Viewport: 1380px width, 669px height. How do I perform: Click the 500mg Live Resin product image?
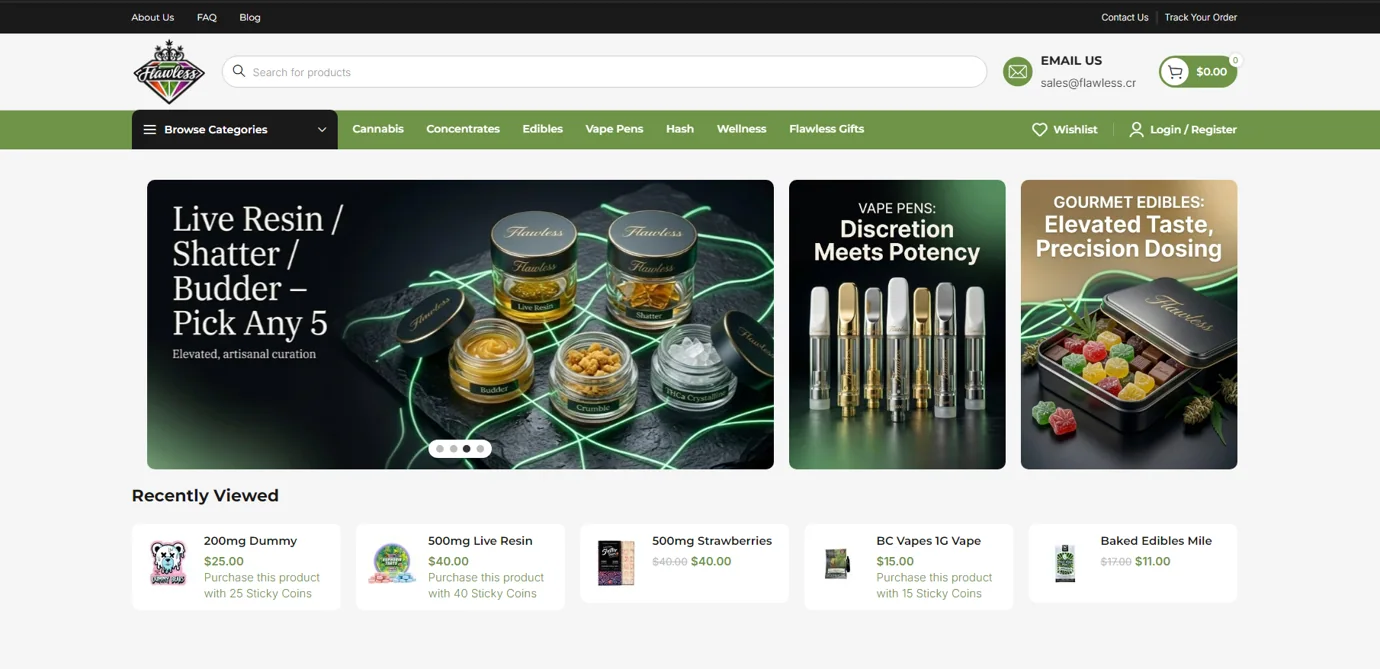coord(392,563)
